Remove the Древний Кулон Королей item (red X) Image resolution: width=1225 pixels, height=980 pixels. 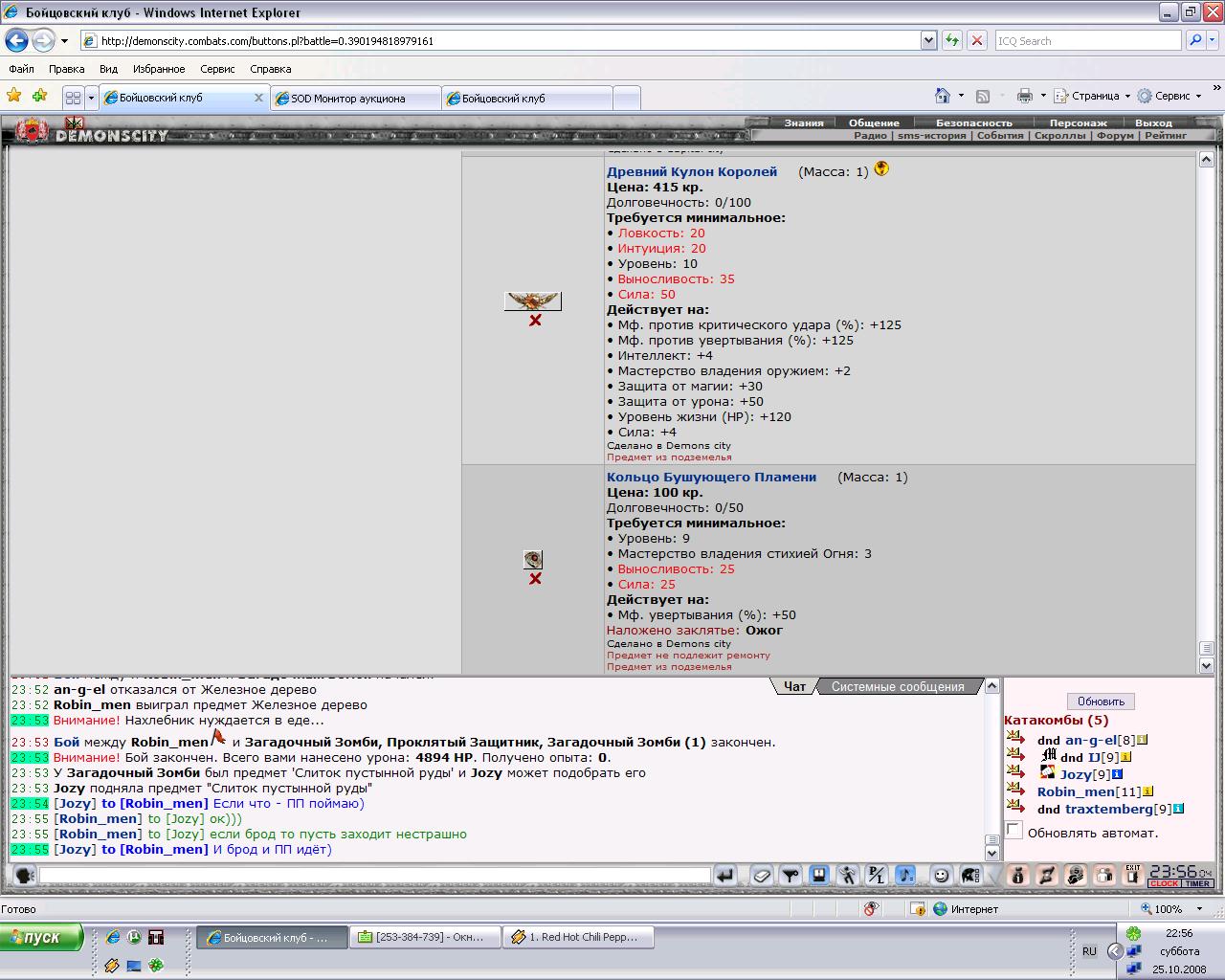tap(535, 321)
